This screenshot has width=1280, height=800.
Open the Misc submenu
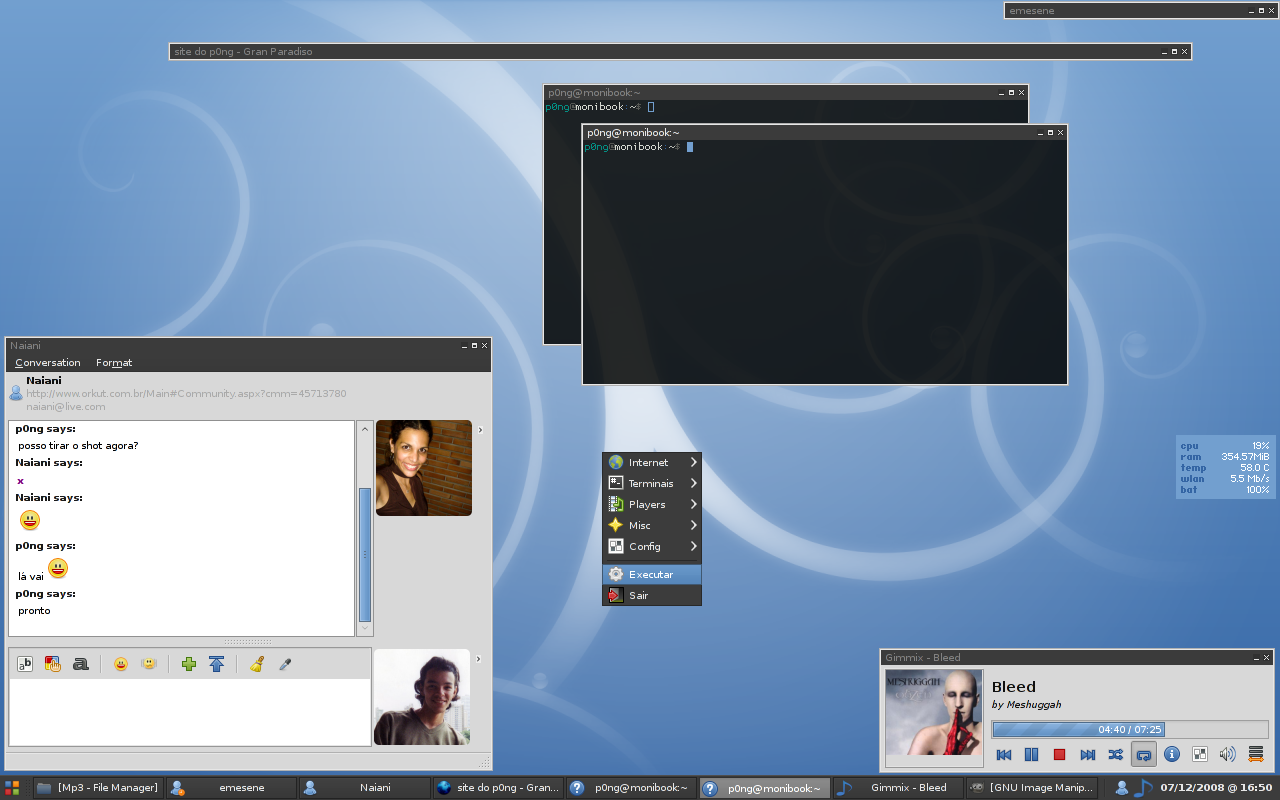click(x=652, y=525)
